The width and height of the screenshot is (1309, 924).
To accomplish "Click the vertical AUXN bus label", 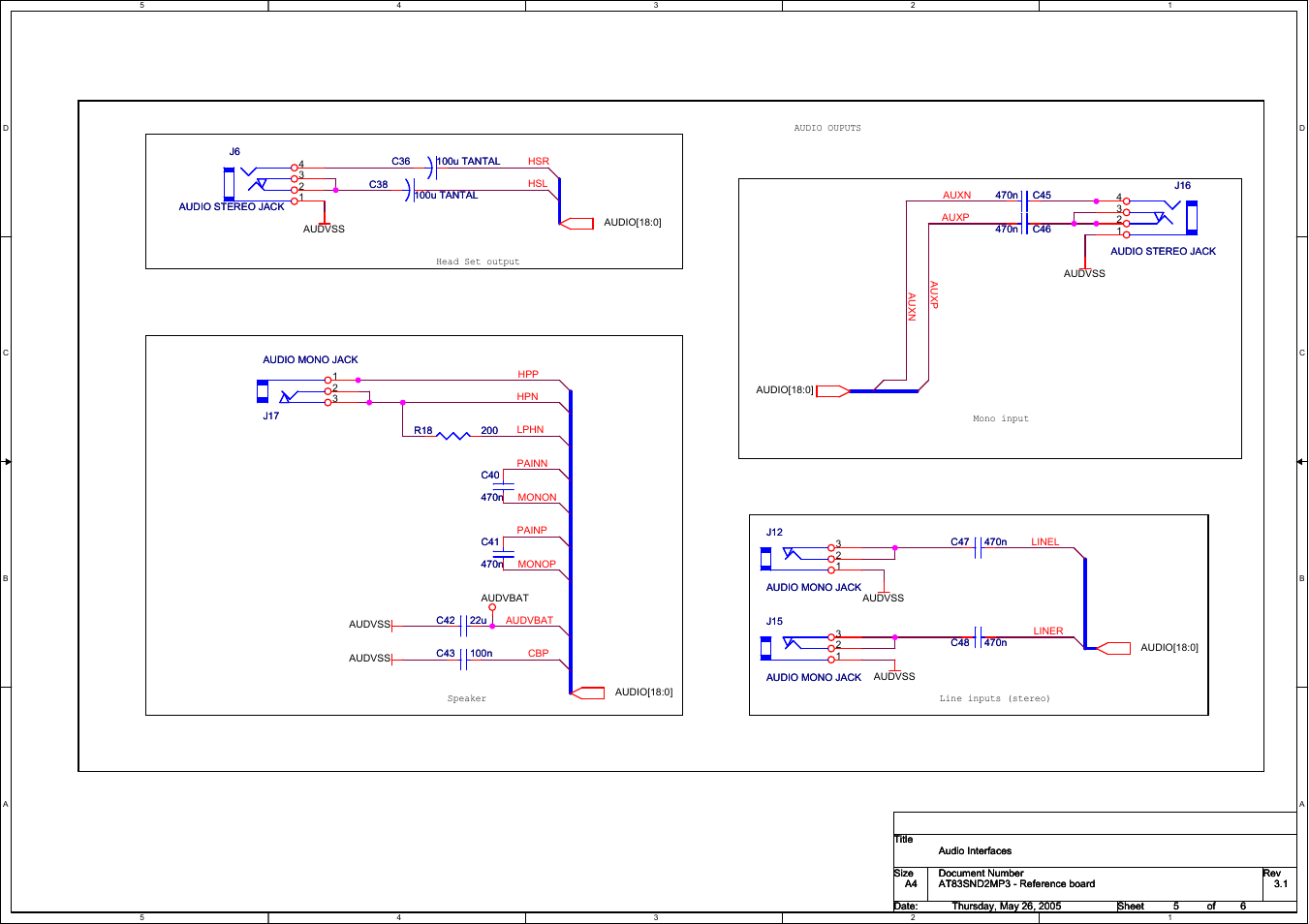I will coord(912,307).
